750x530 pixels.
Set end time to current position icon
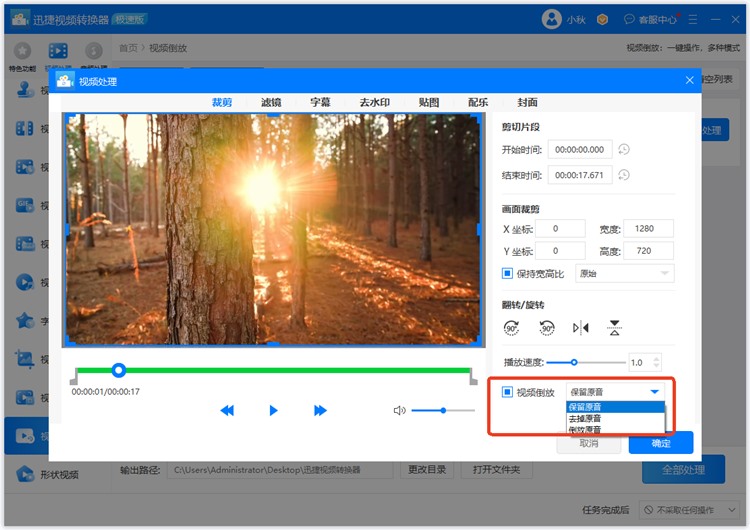(x=624, y=175)
